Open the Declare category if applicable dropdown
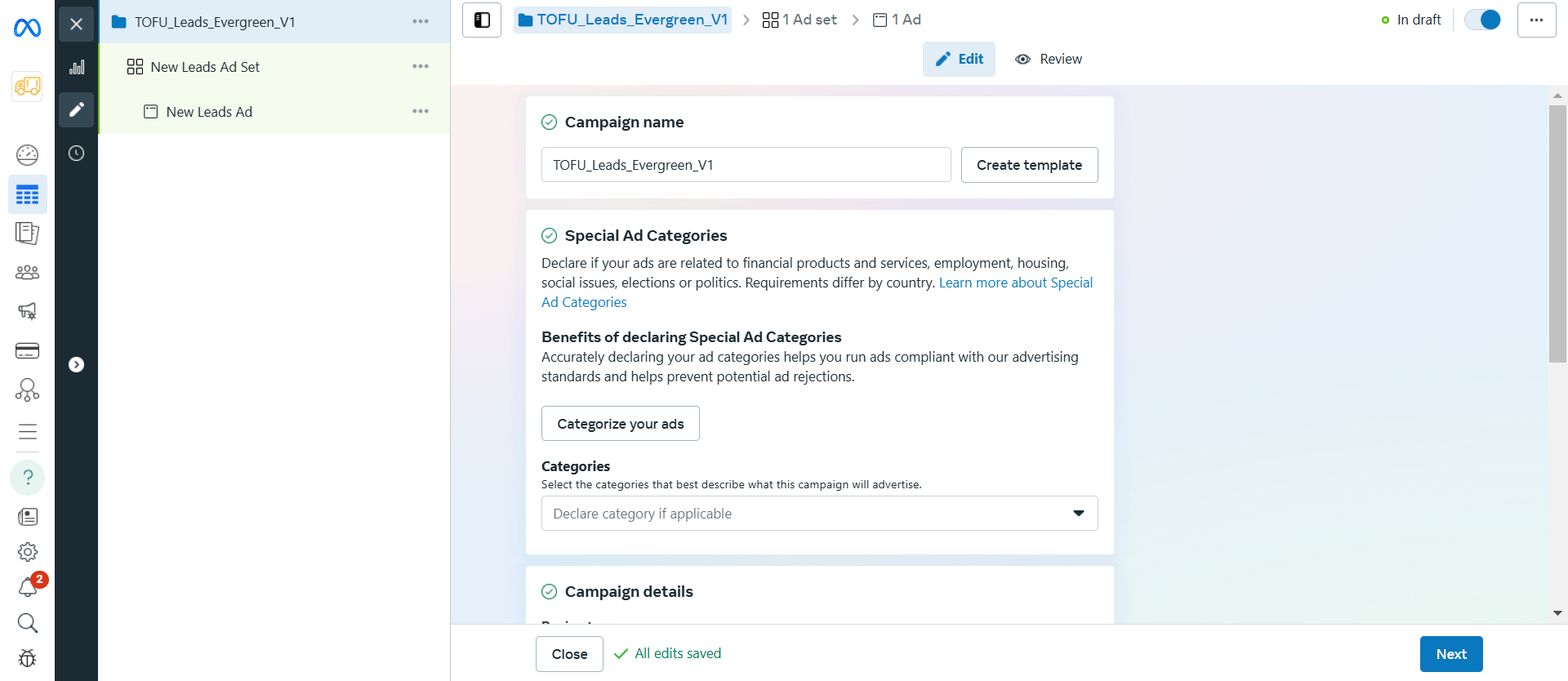The image size is (1568, 681). pos(819,514)
